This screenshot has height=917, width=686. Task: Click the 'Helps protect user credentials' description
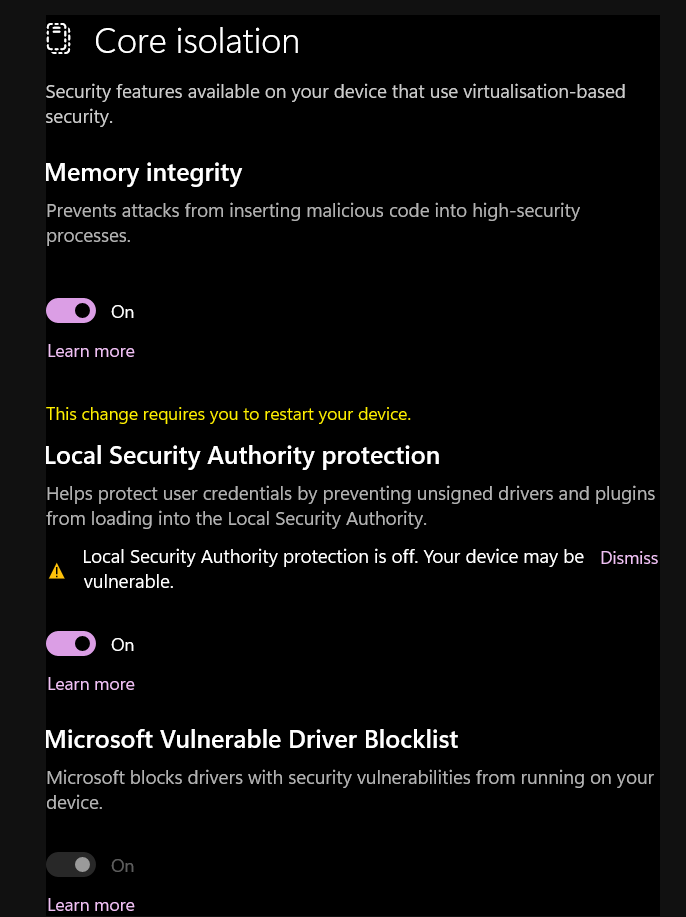click(x=350, y=506)
